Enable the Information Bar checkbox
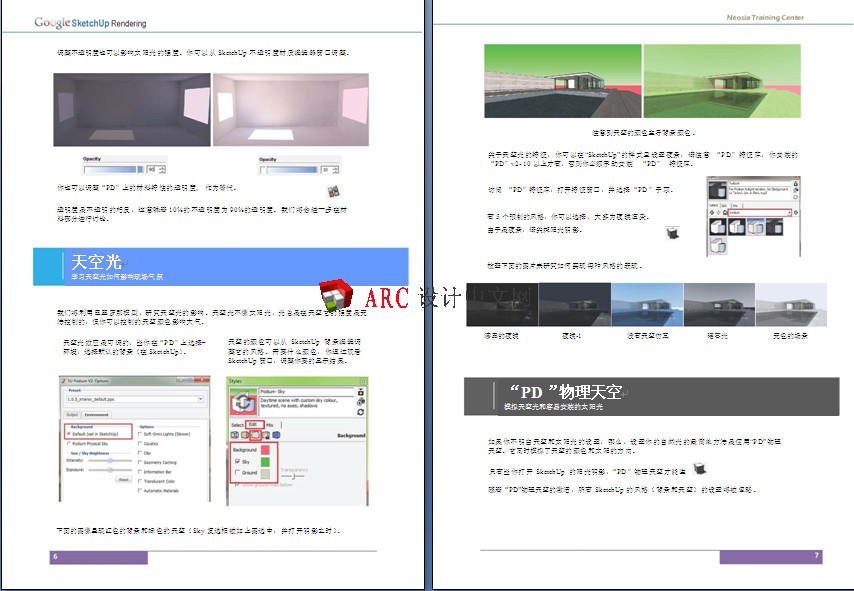Viewport: 854px width, 591px height. pyautogui.click(x=140, y=472)
